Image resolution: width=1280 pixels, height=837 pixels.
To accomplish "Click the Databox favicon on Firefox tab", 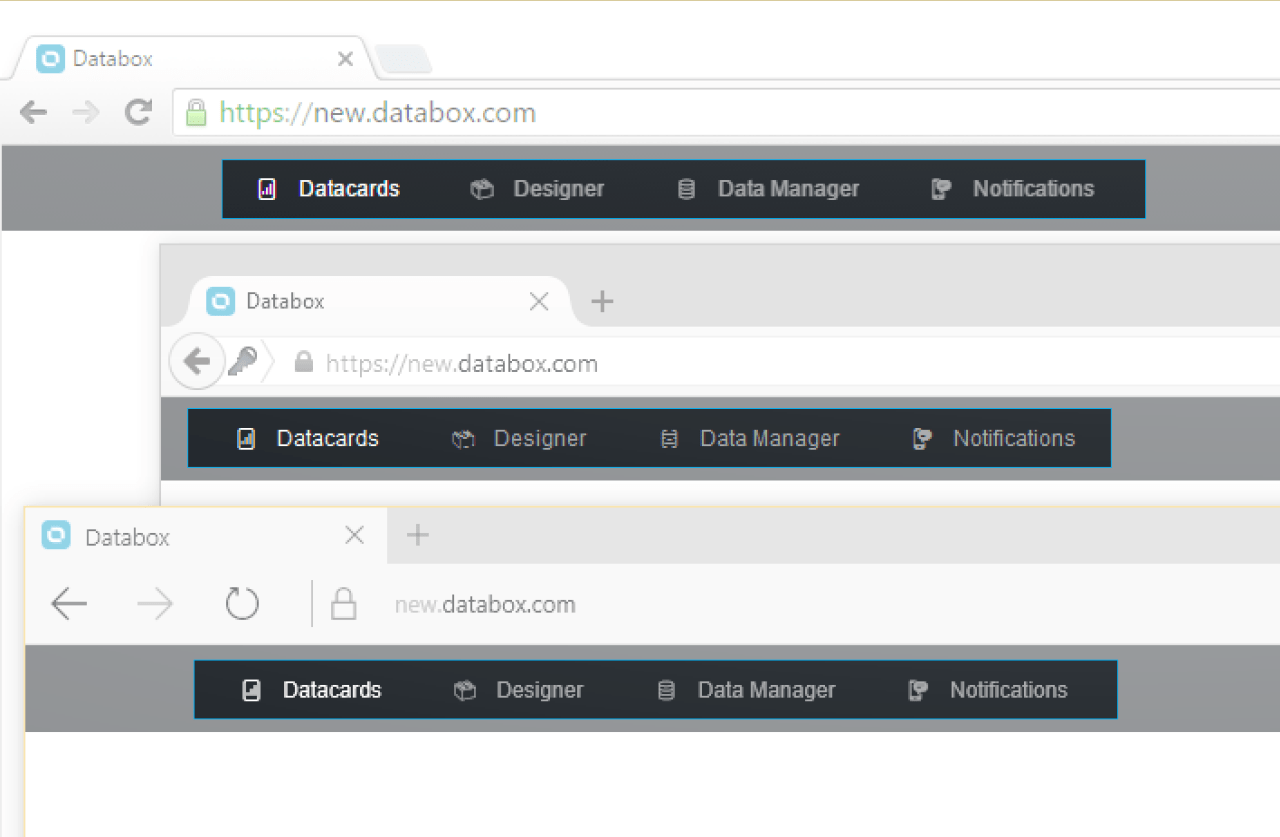I will pyautogui.click(x=220, y=301).
